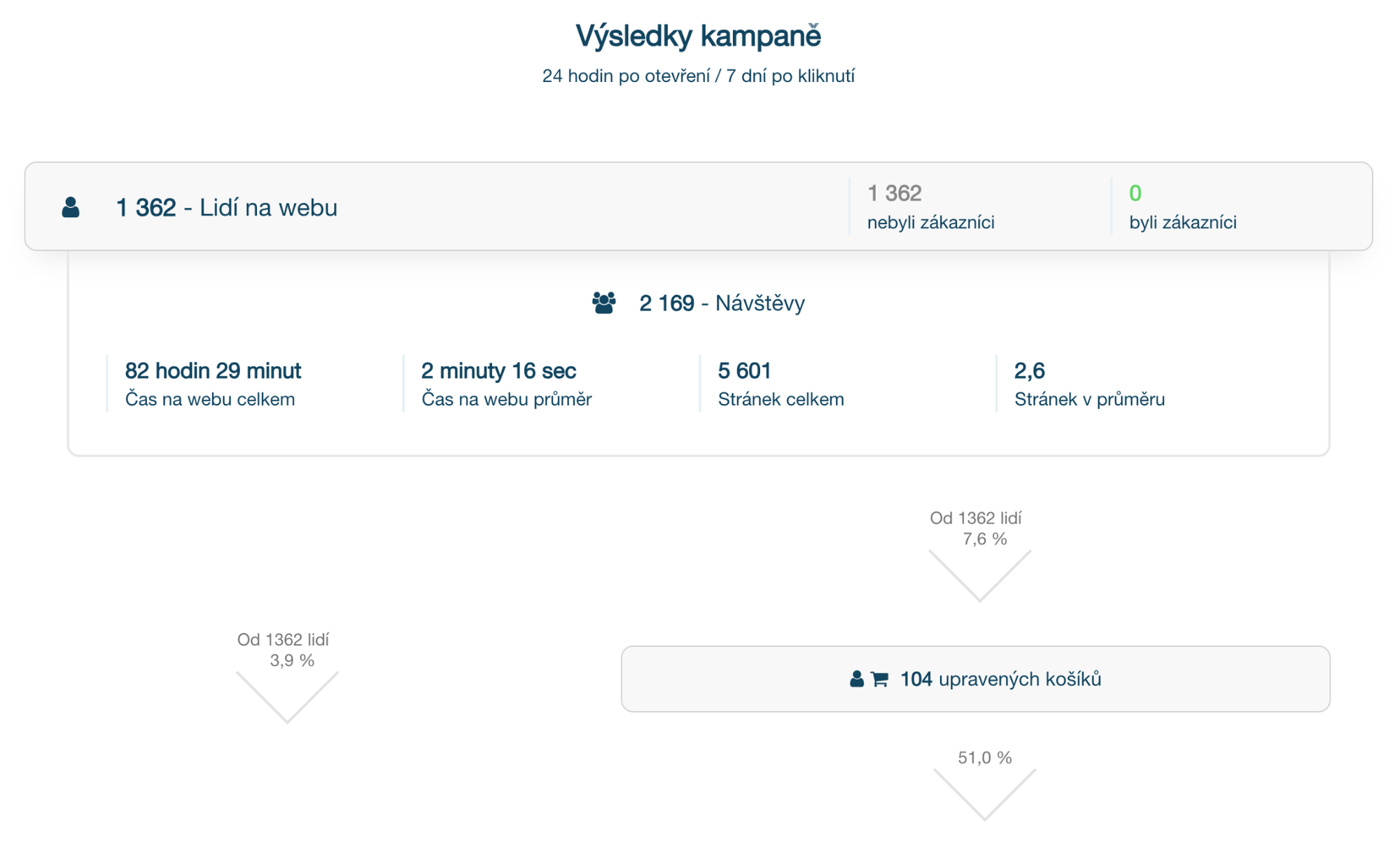Click the 24 hodin po otevření subtitle

[698, 76]
